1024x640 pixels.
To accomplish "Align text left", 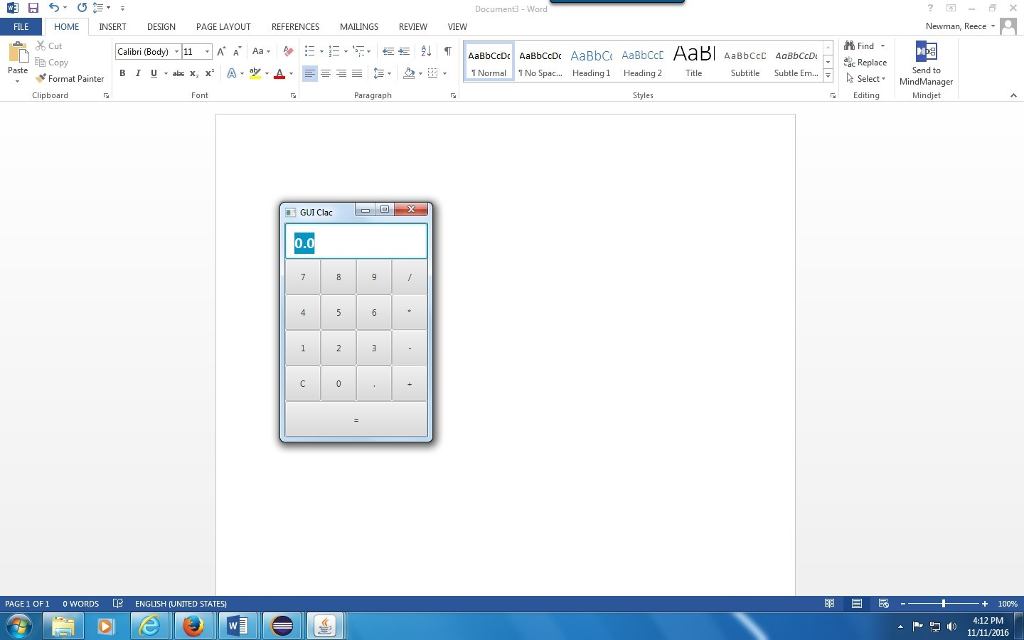I will click(310, 73).
